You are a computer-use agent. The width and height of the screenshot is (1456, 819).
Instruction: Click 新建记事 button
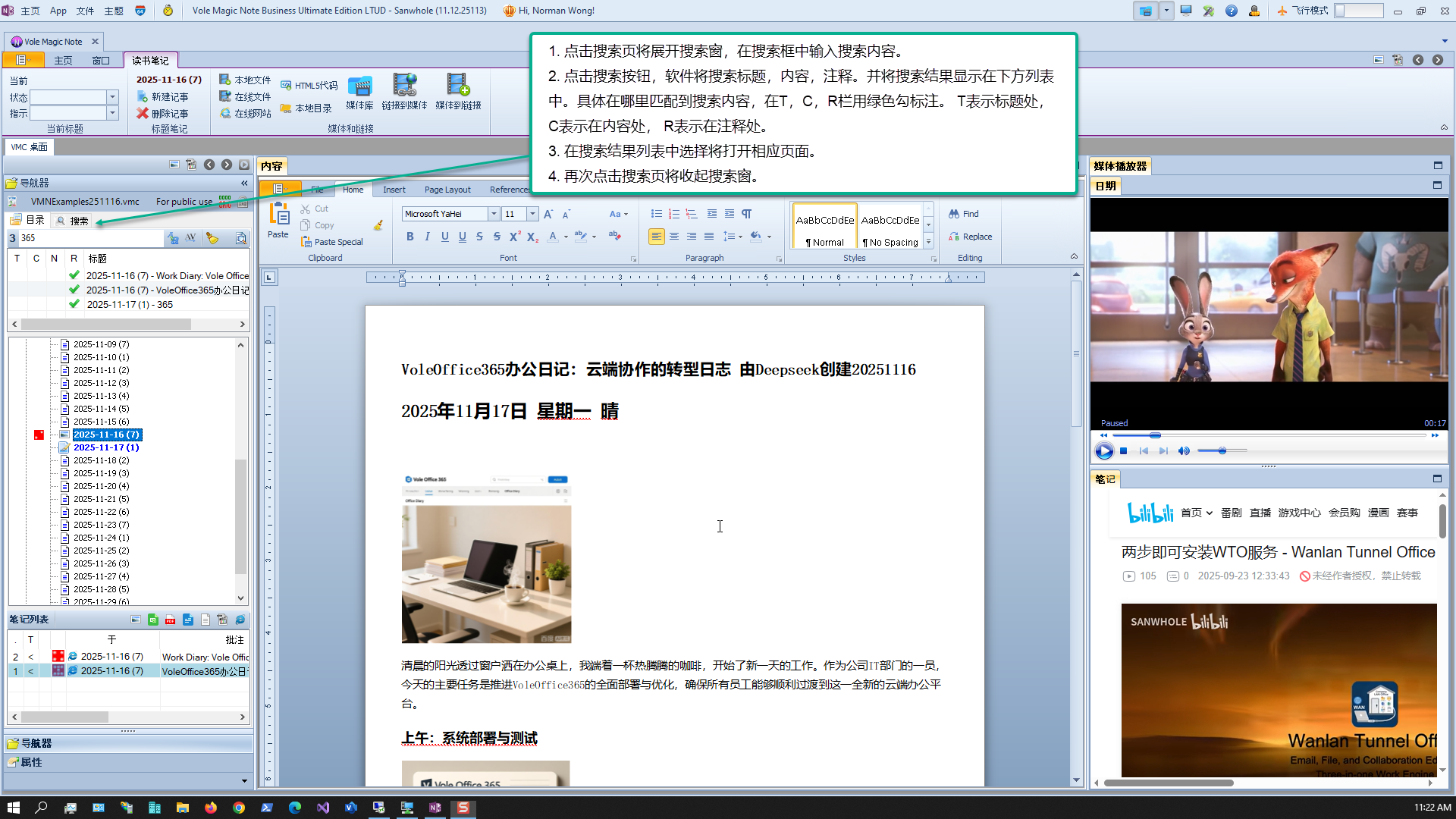[162, 97]
